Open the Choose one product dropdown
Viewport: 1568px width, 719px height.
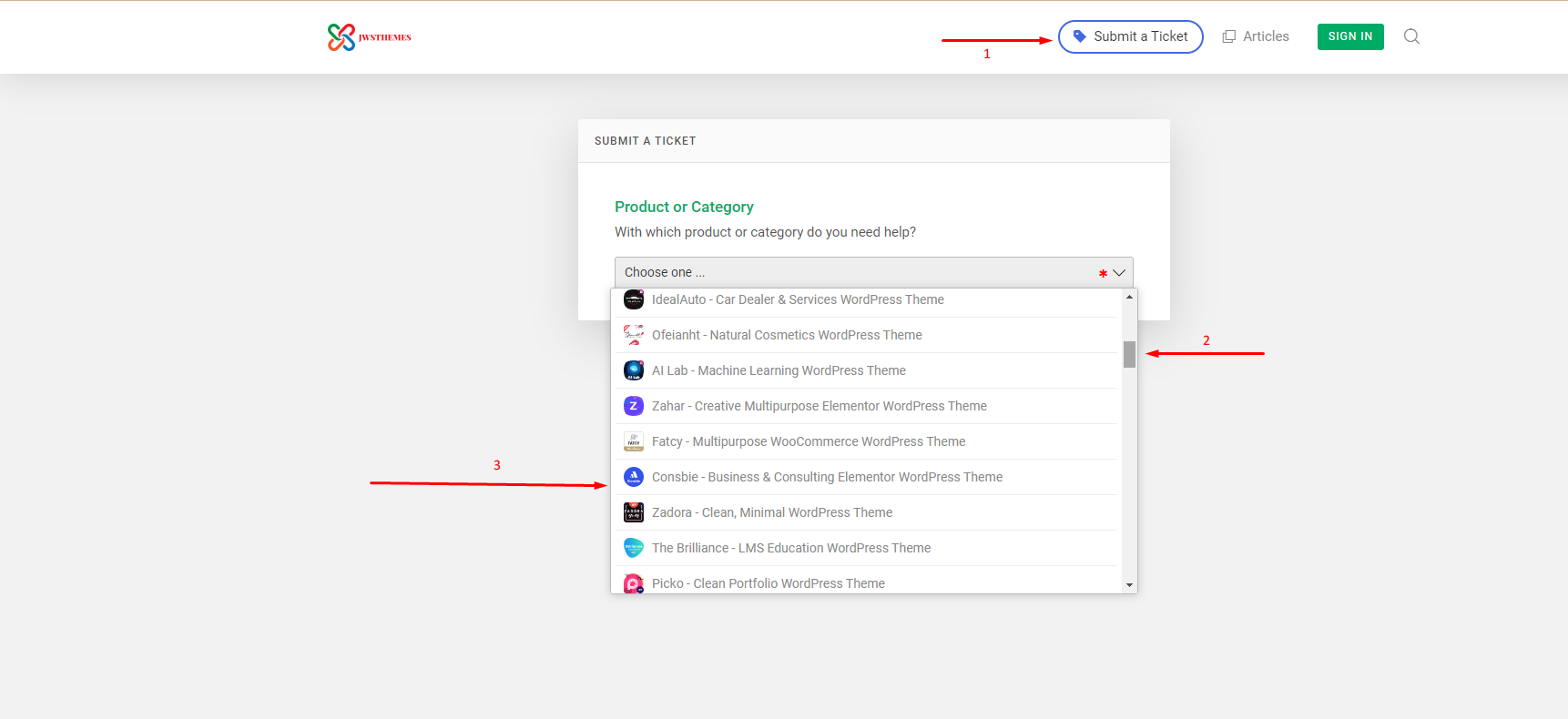[874, 272]
